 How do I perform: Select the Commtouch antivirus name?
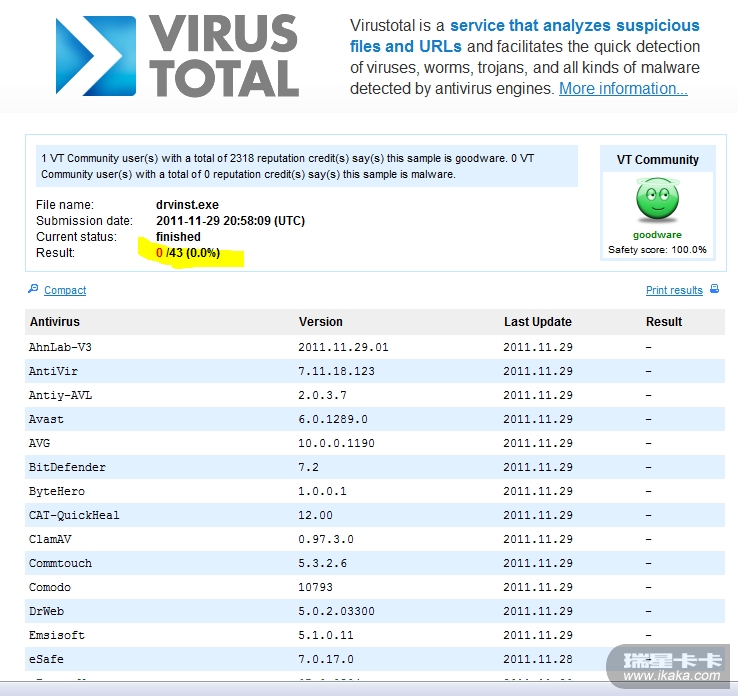point(60,563)
